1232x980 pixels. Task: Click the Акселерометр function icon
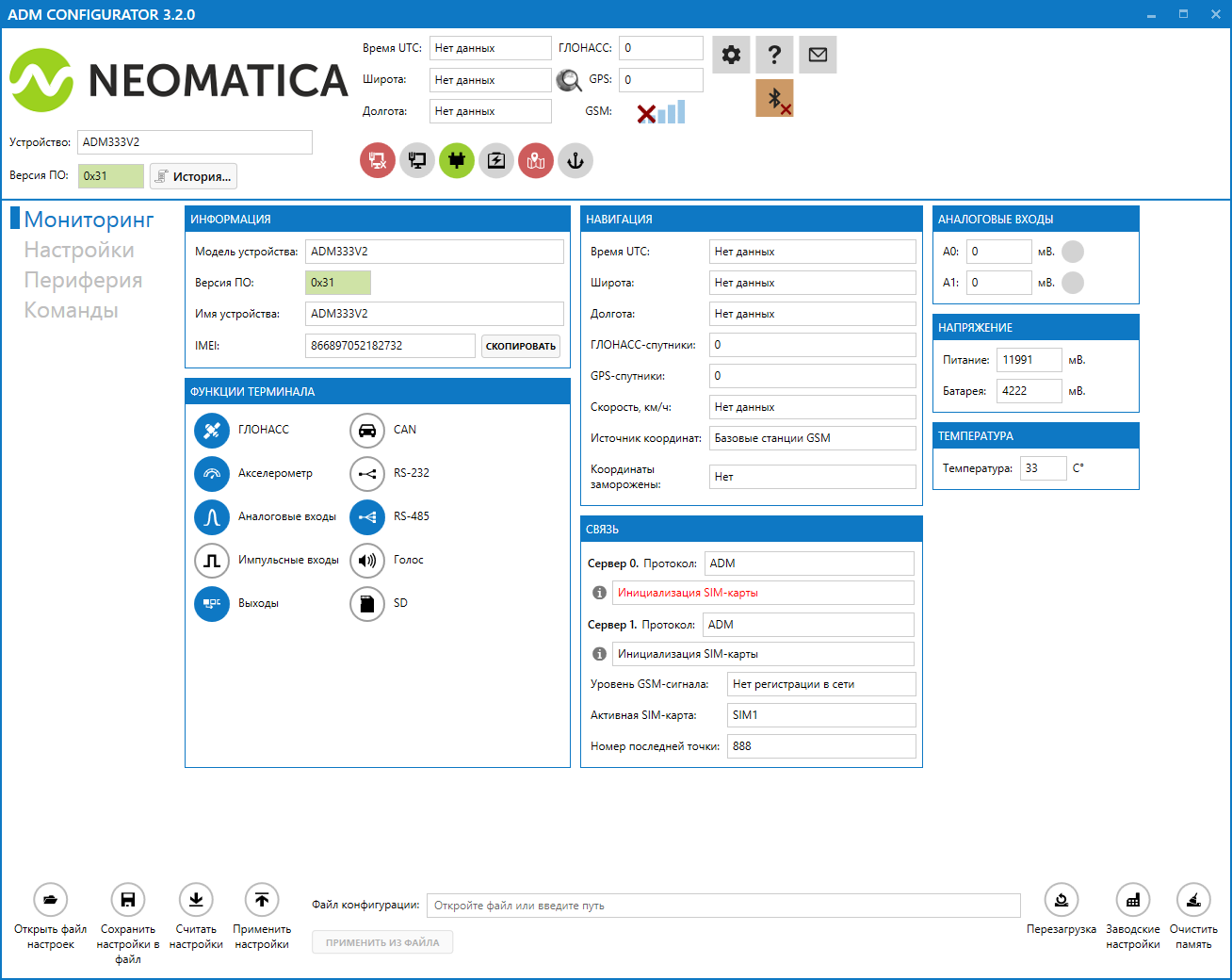[212, 473]
